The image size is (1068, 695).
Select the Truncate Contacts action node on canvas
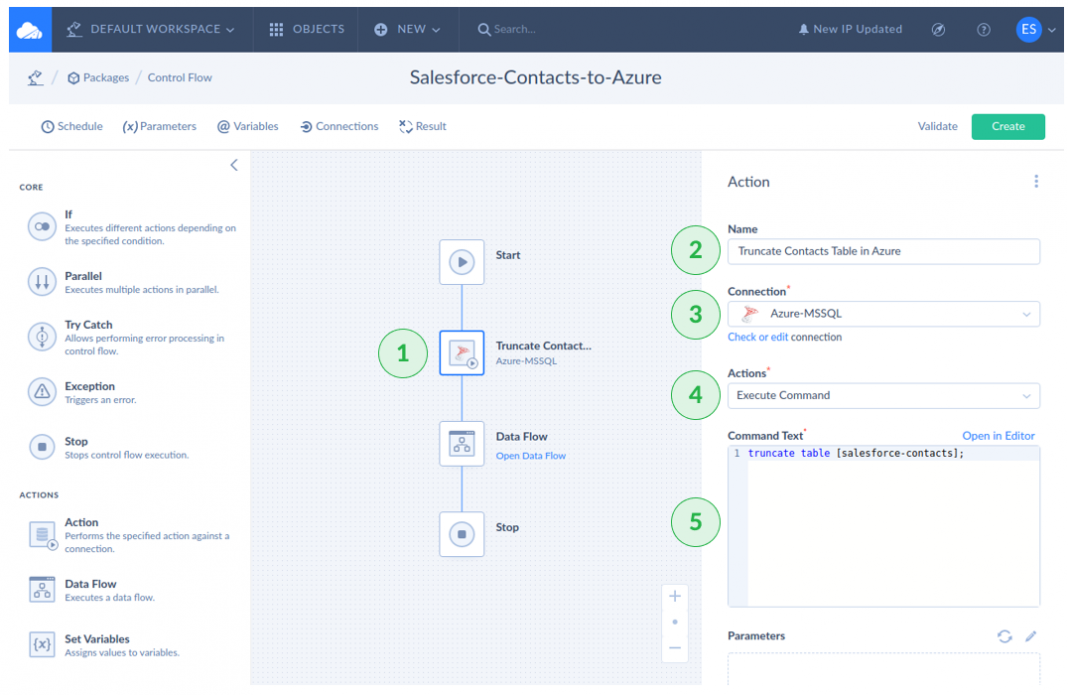[x=461, y=353]
